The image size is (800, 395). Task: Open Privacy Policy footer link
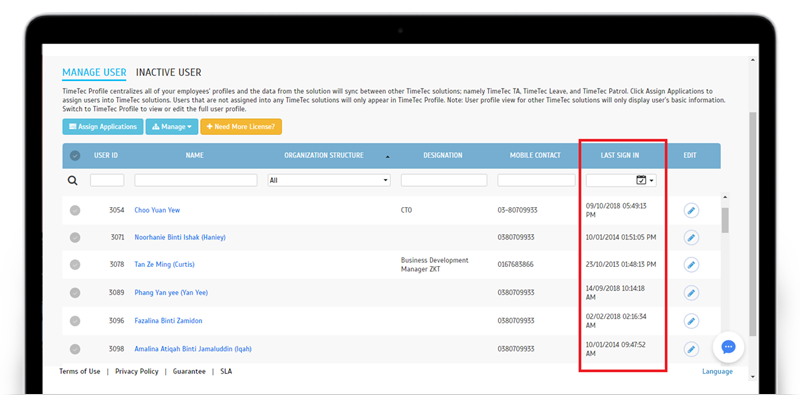(x=137, y=372)
